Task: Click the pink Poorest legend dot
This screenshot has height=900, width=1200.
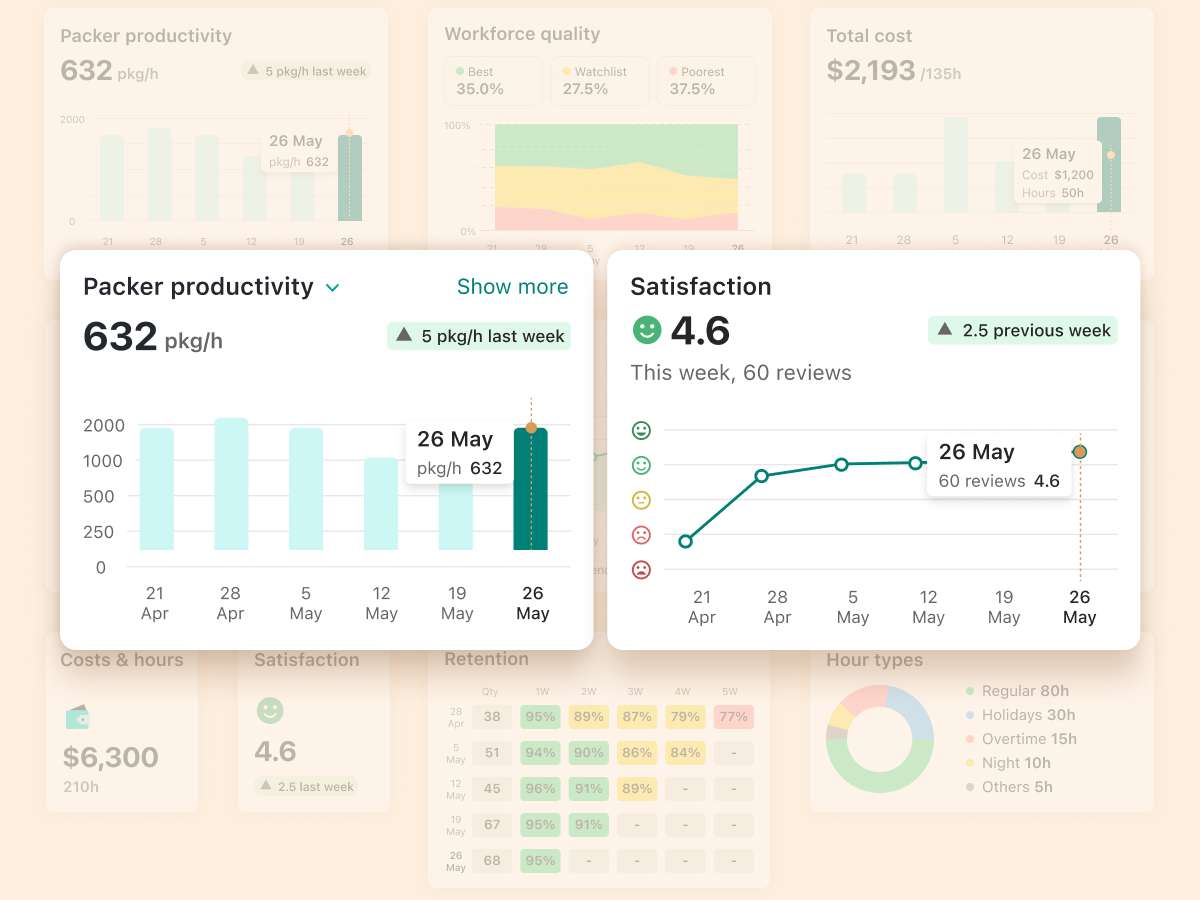Action: click(673, 72)
